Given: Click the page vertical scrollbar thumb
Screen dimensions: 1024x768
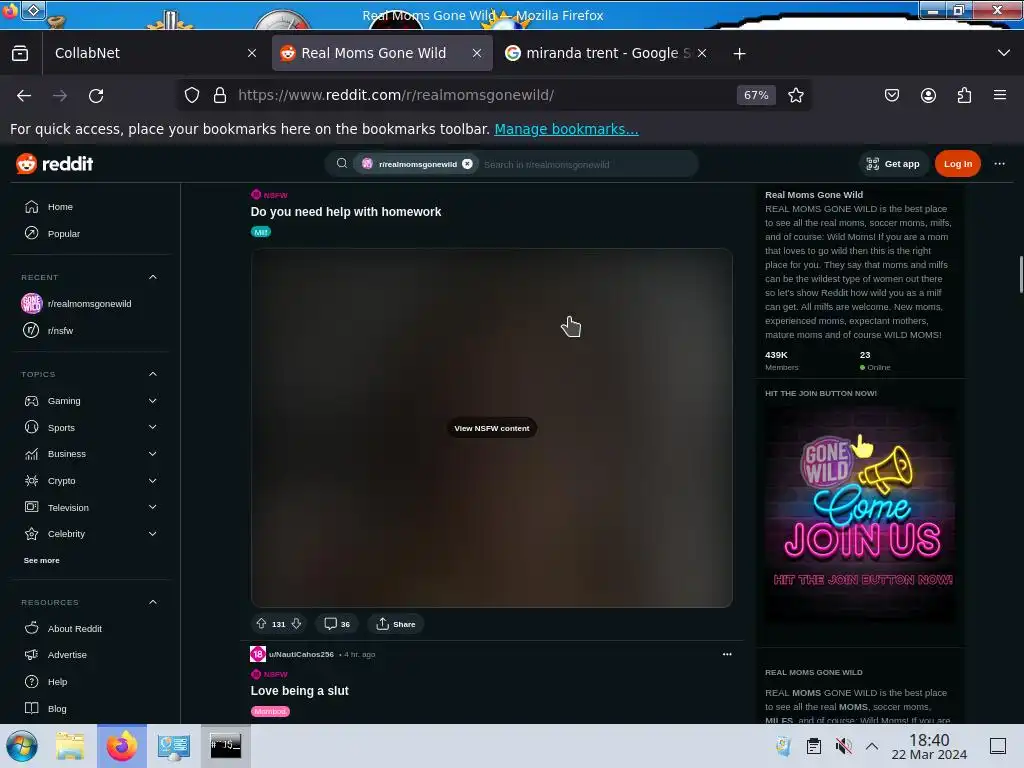Looking at the screenshot, I should point(1021,275).
